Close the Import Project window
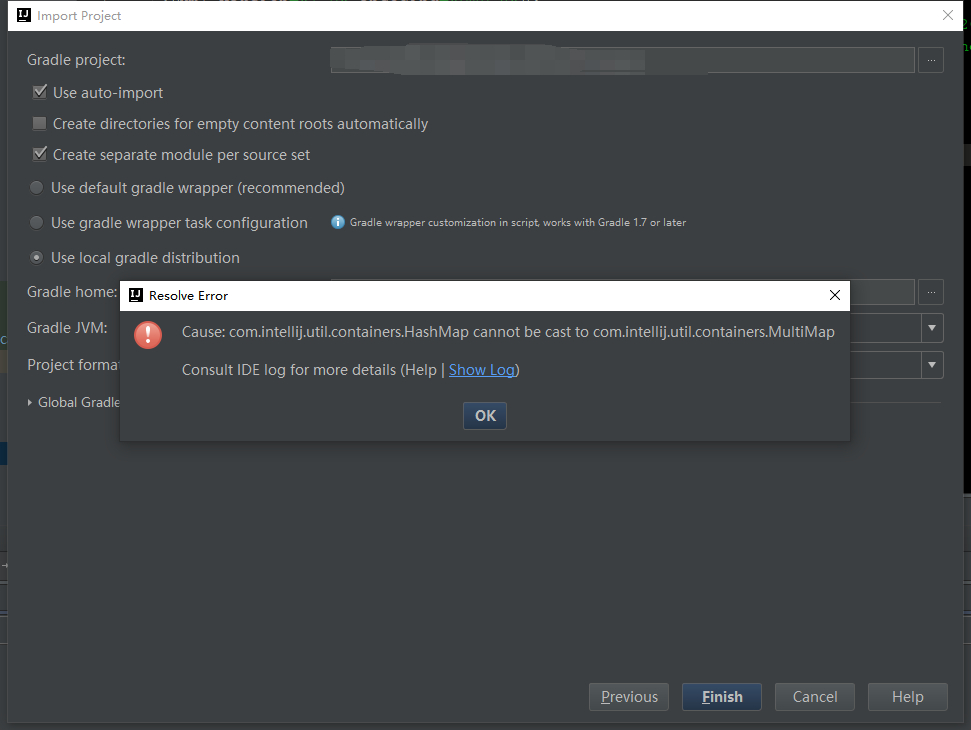Image resolution: width=971 pixels, height=730 pixels. click(947, 15)
